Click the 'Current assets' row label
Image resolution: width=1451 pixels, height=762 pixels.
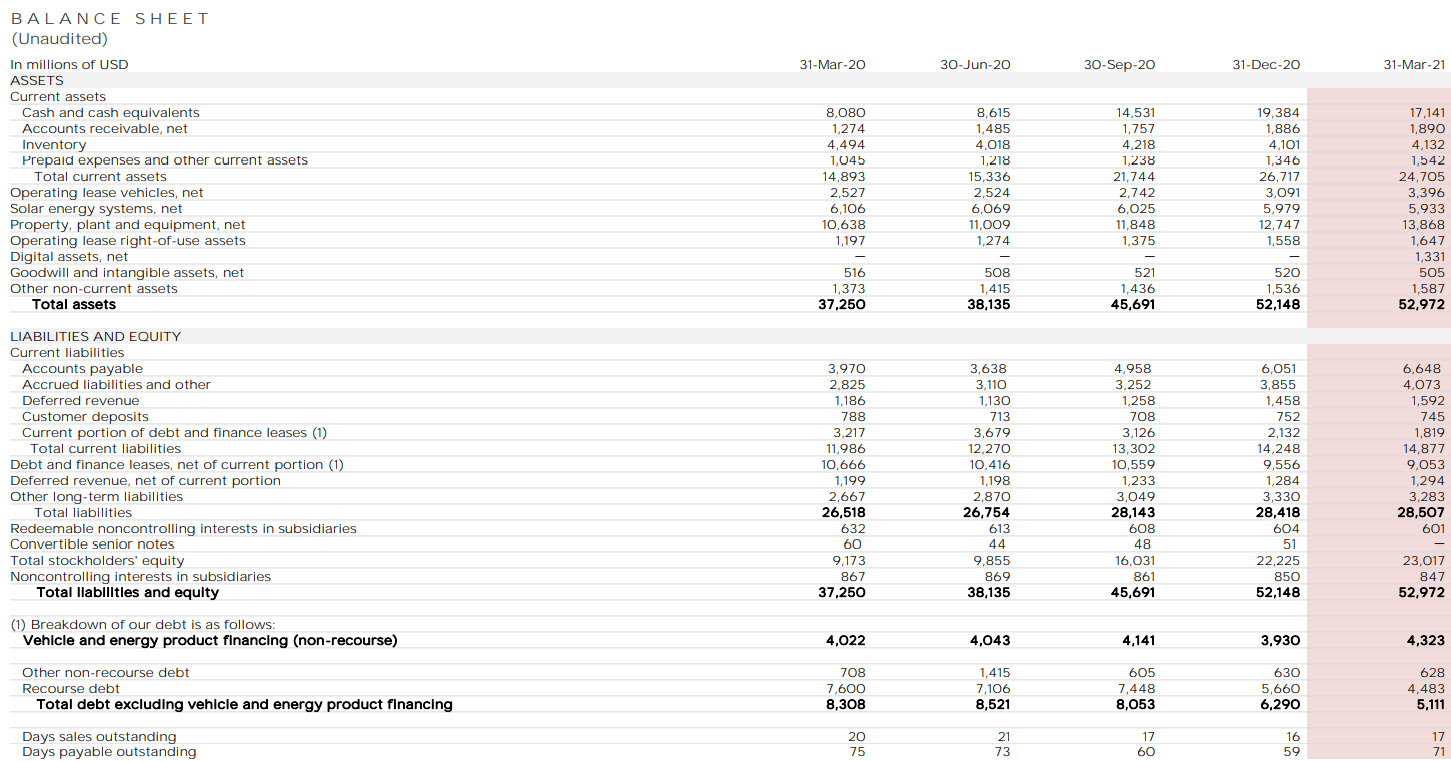tap(58, 96)
